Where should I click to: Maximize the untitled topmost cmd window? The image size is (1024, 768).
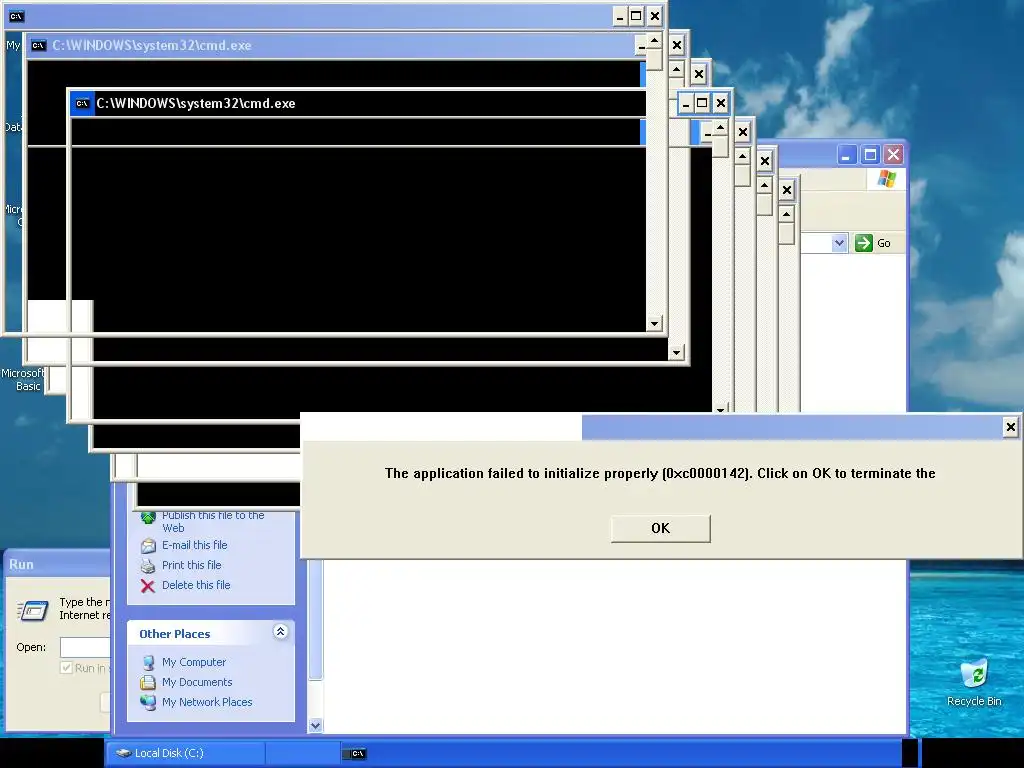click(x=636, y=16)
